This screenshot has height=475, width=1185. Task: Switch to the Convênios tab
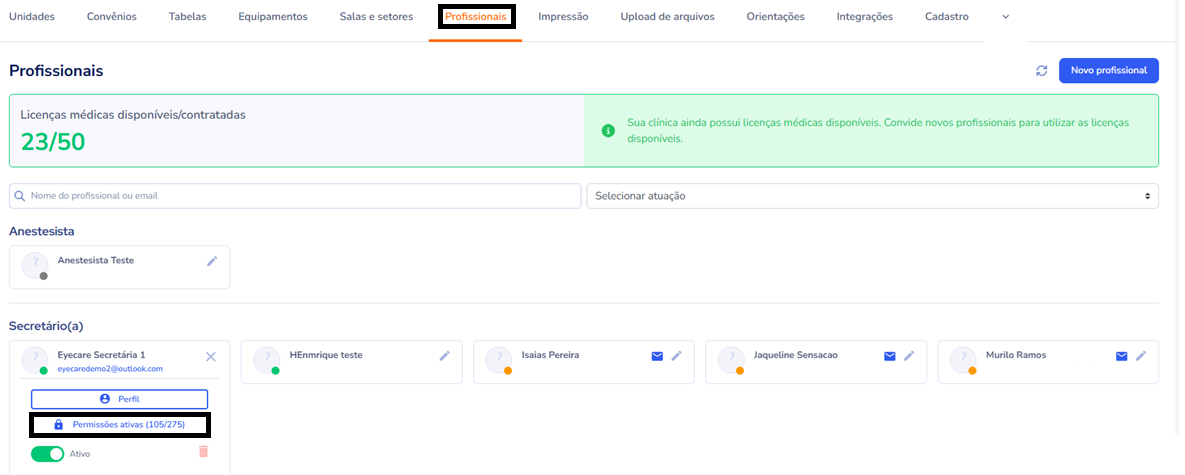pos(112,17)
